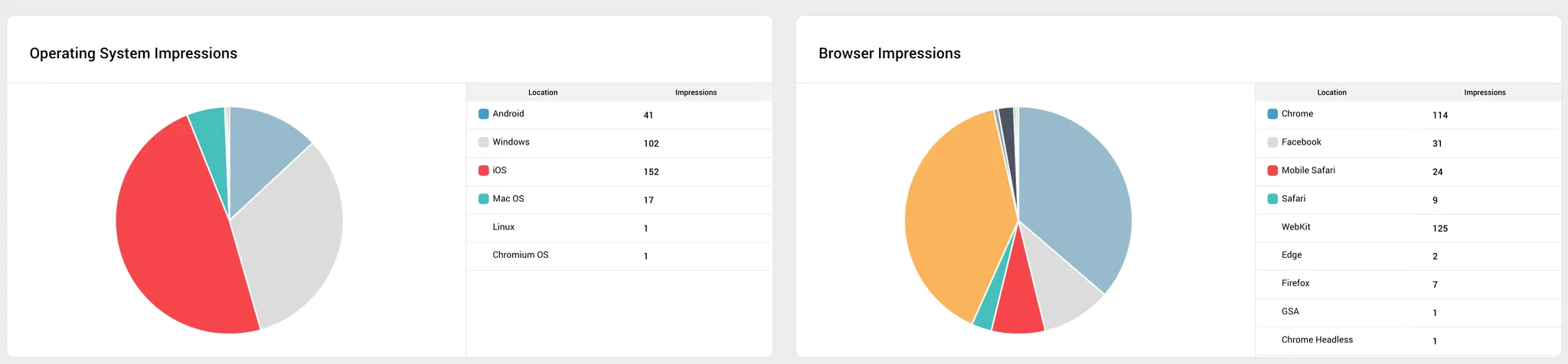
Task: Click the Mac OS teal legend swatch
Action: [483, 199]
